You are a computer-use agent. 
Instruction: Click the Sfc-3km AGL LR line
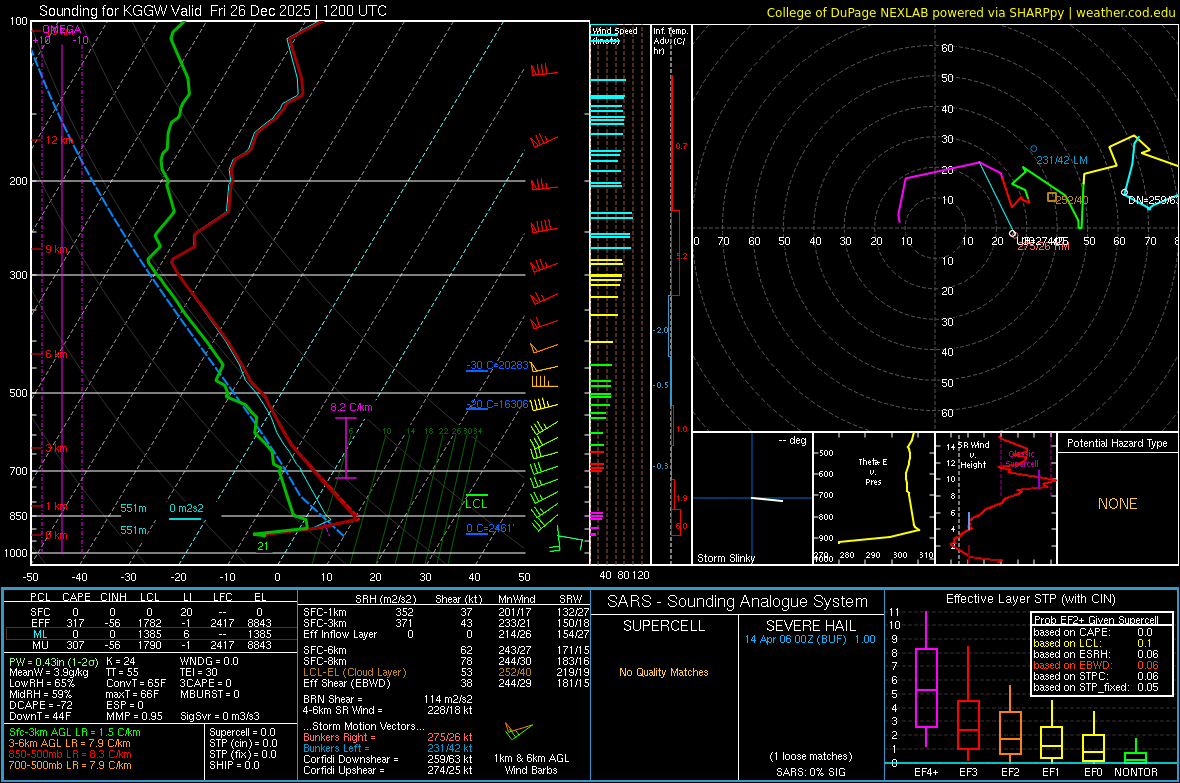pyautogui.click(x=75, y=733)
